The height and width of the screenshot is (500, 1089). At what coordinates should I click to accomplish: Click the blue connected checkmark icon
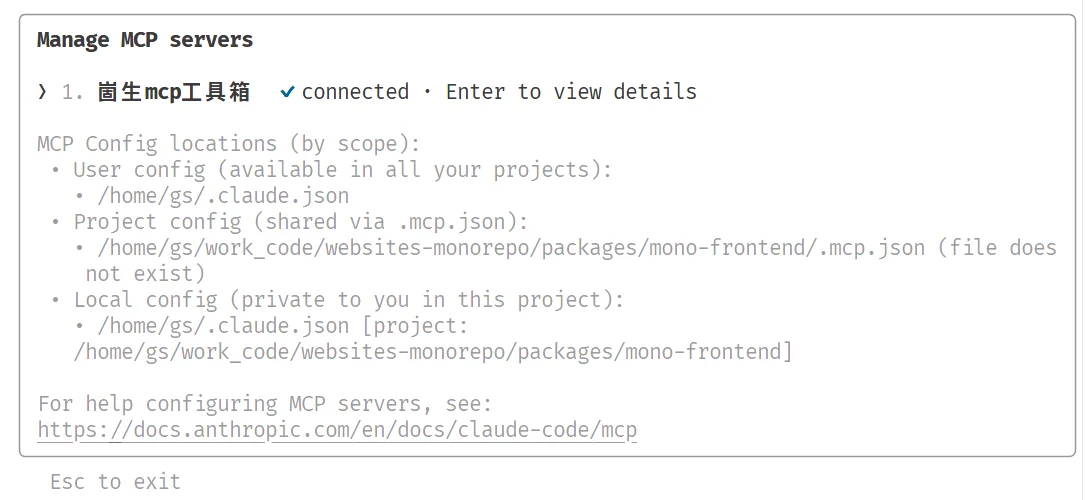point(287,92)
